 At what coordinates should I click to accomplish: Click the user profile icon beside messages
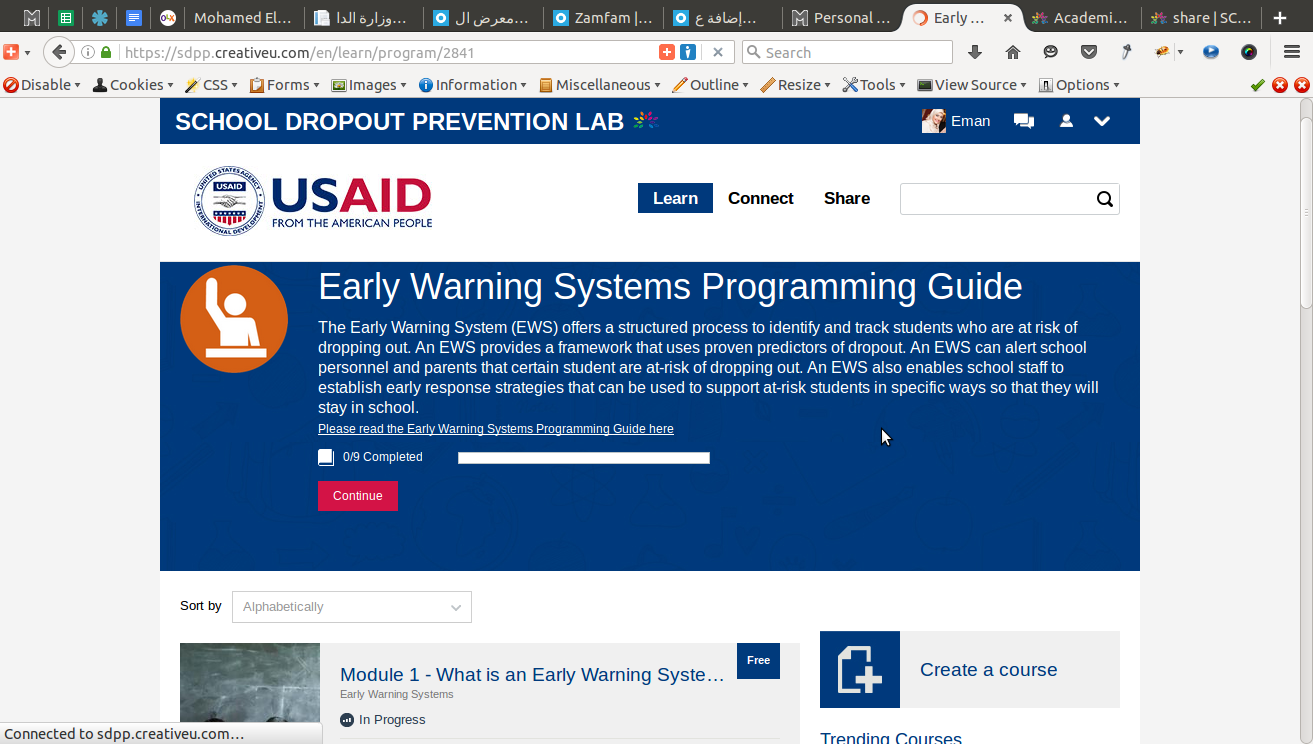pos(1066,121)
